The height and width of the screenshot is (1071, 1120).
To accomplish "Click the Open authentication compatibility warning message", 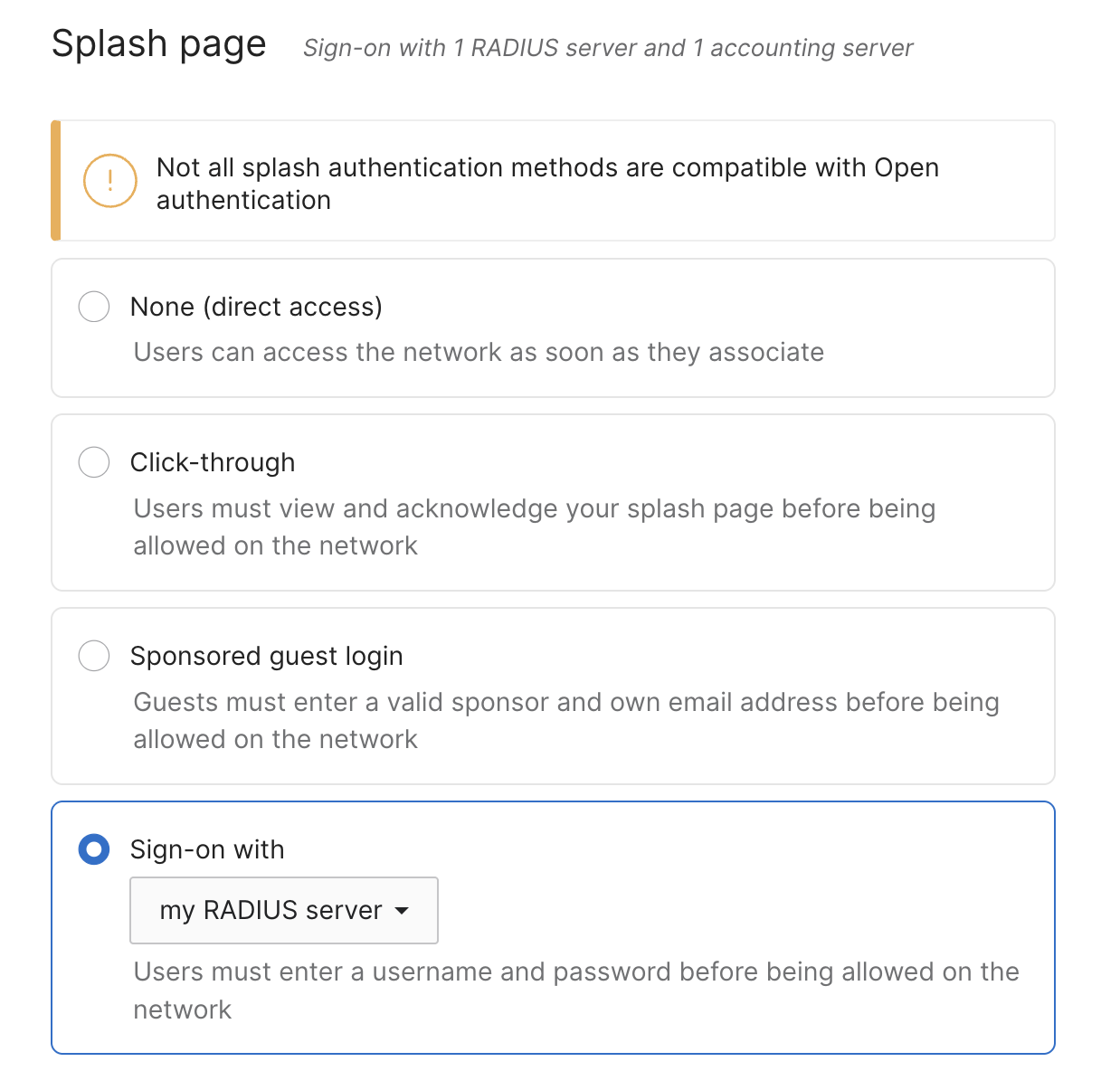I will (547, 184).
